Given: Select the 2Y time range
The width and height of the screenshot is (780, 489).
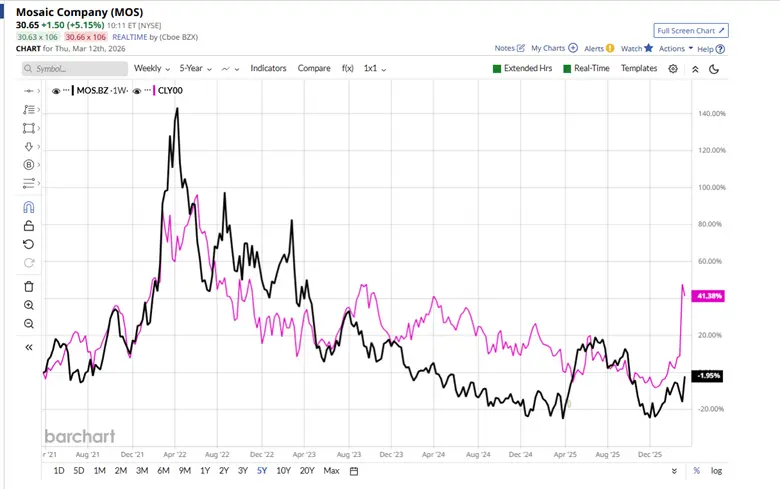Looking at the screenshot, I should (224, 471).
